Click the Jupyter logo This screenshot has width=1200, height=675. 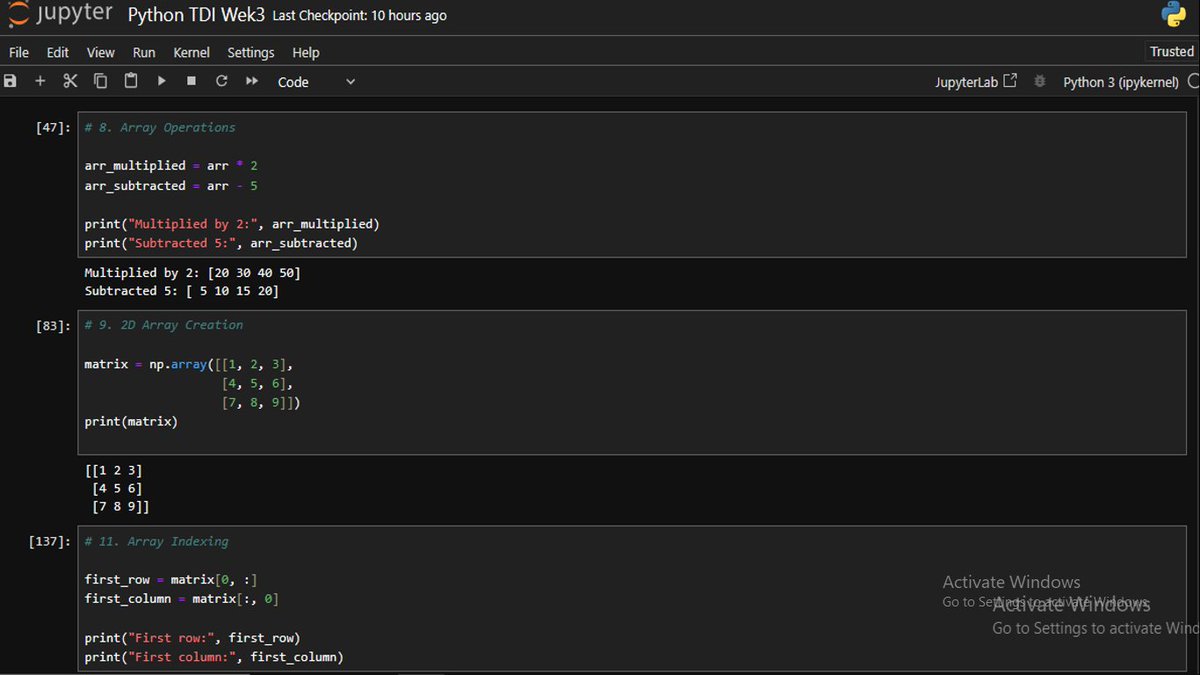tap(62, 15)
